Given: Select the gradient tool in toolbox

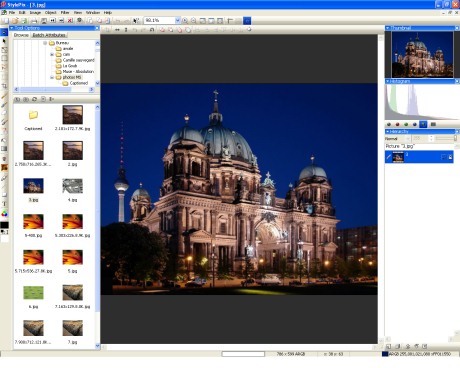Looking at the screenshot, I should click(x=4, y=149).
